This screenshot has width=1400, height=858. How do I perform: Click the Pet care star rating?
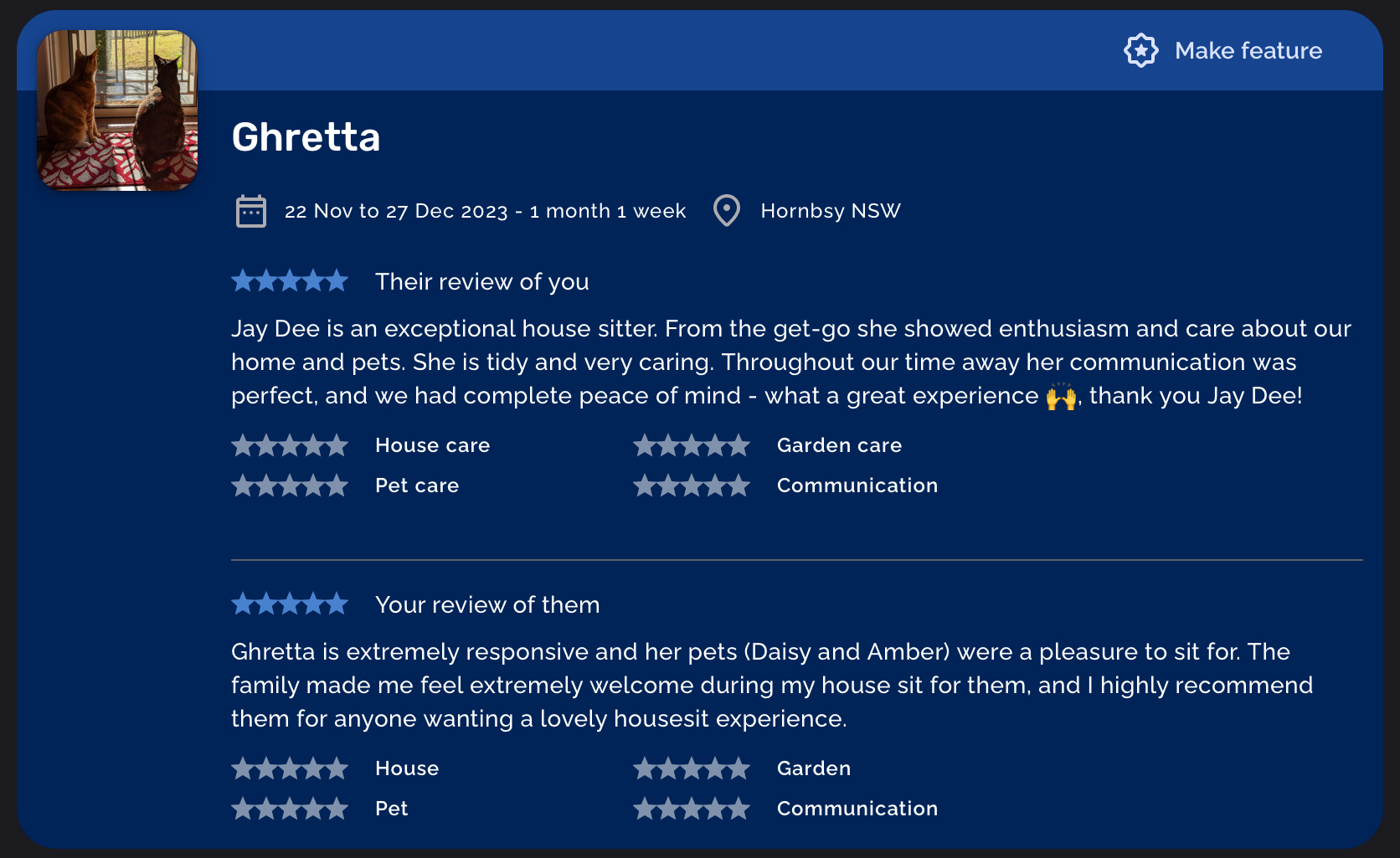290,486
